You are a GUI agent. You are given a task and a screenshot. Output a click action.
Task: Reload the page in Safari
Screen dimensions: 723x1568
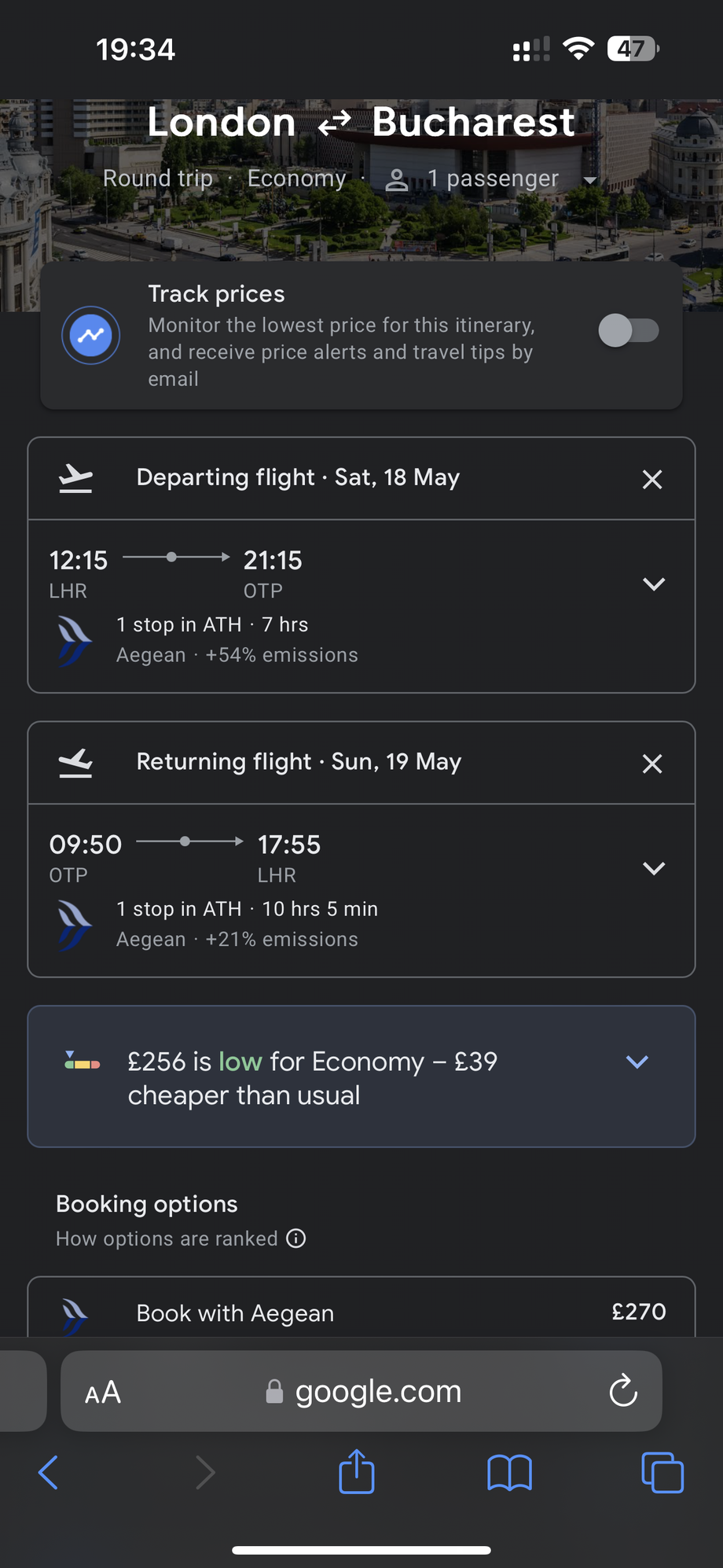tap(623, 1391)
